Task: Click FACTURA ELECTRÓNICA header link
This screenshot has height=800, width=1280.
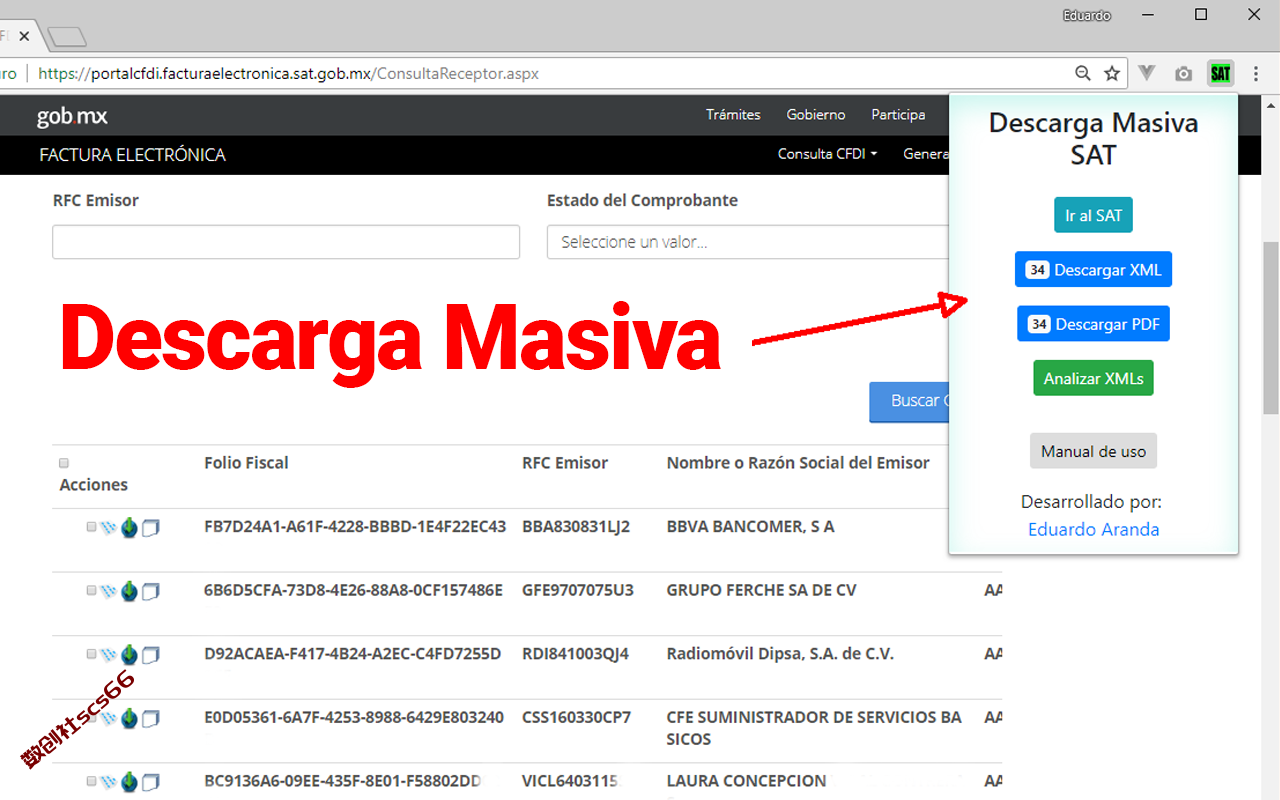Action: [x=132, y=155]
